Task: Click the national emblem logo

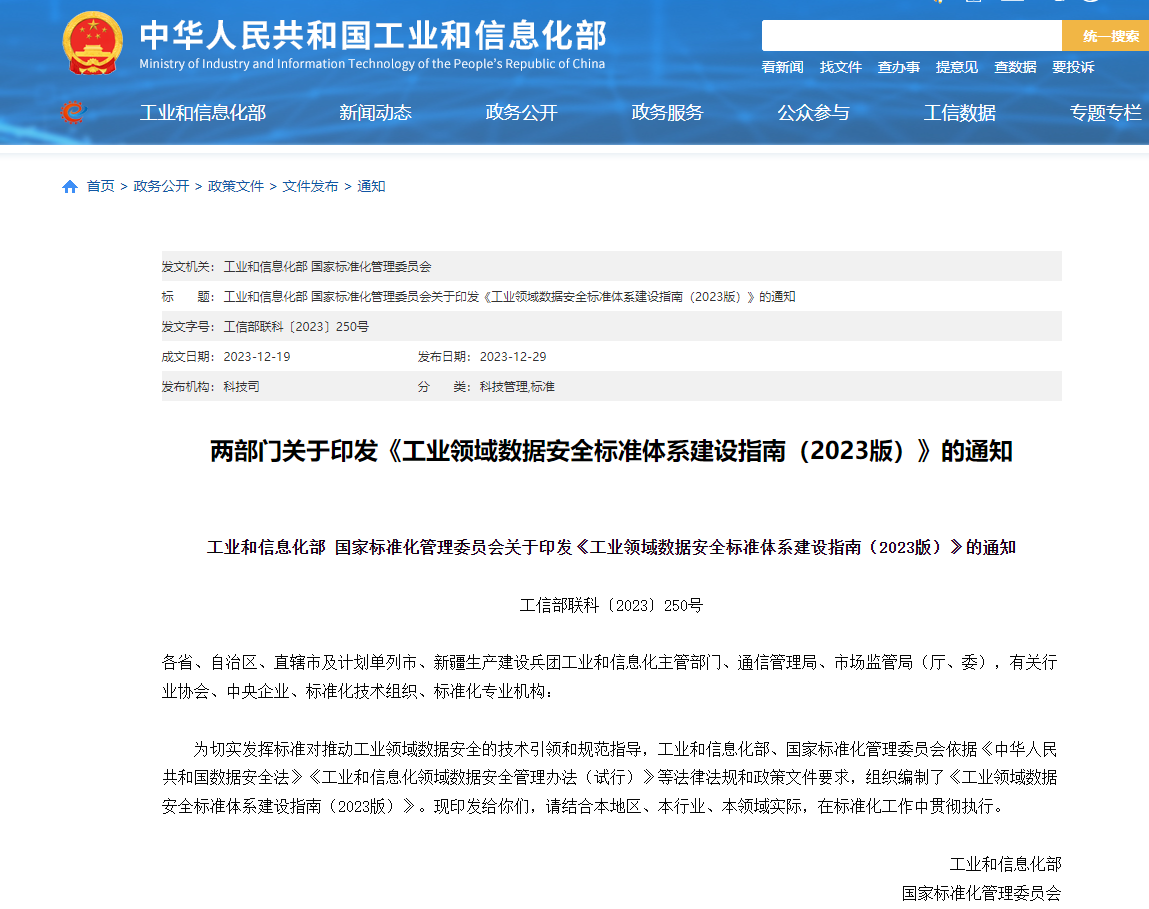Action: tap(92, 43)
